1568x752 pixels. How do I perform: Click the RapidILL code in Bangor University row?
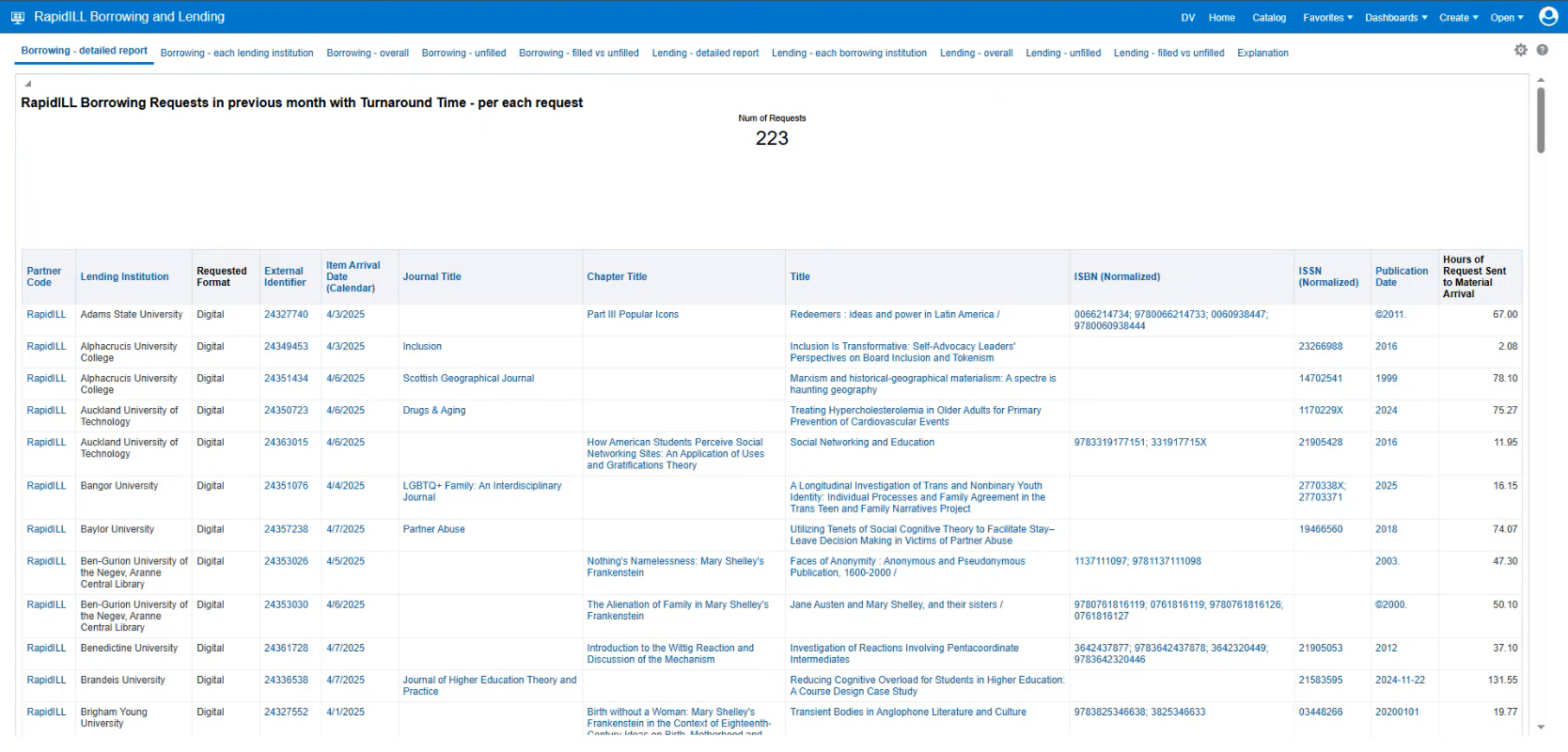point(46,486)
